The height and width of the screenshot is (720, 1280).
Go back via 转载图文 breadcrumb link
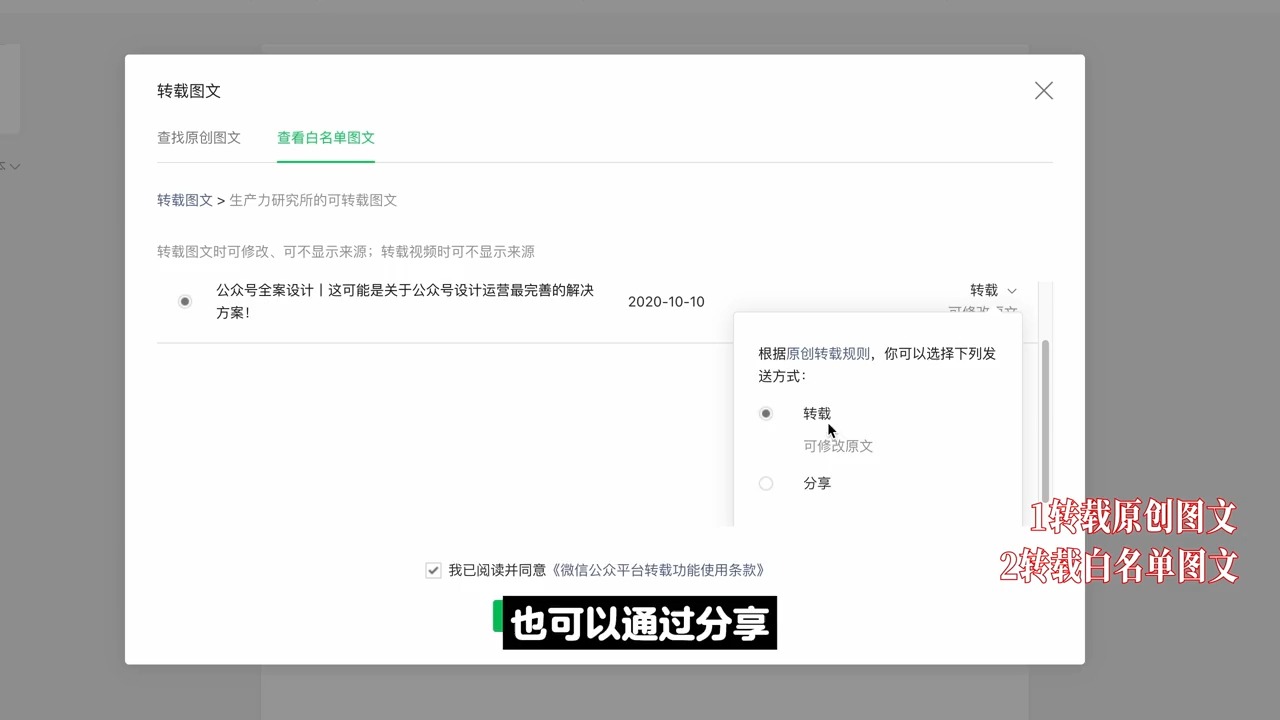pos(185,200)
